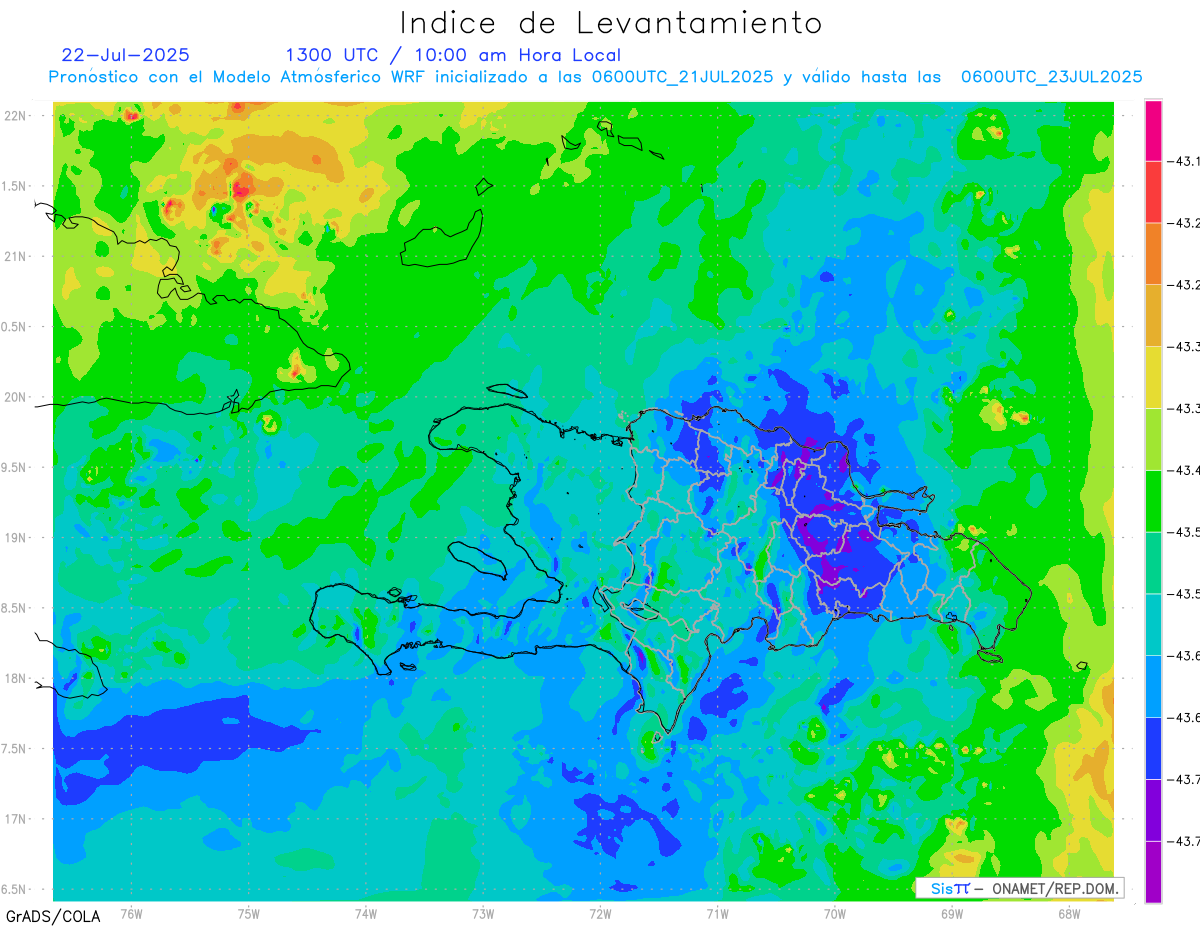Select the '21N' latitude label
This screenshot has width=1200, height=927.
click(x=15, y=257)
